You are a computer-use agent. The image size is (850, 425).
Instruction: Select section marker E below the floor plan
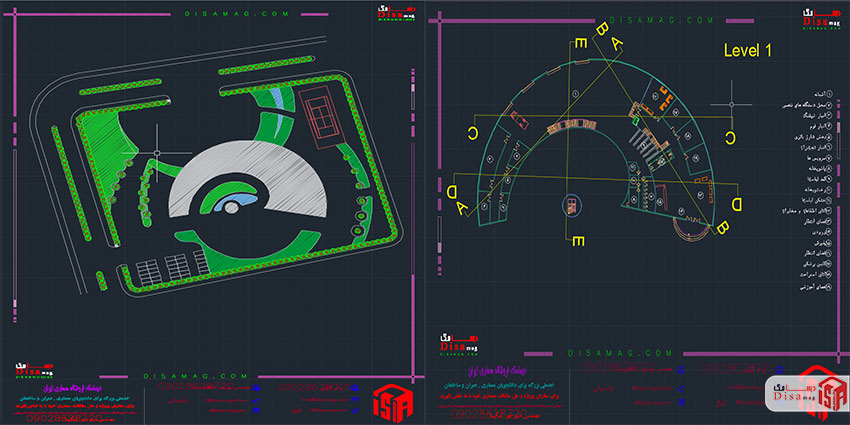579,241
